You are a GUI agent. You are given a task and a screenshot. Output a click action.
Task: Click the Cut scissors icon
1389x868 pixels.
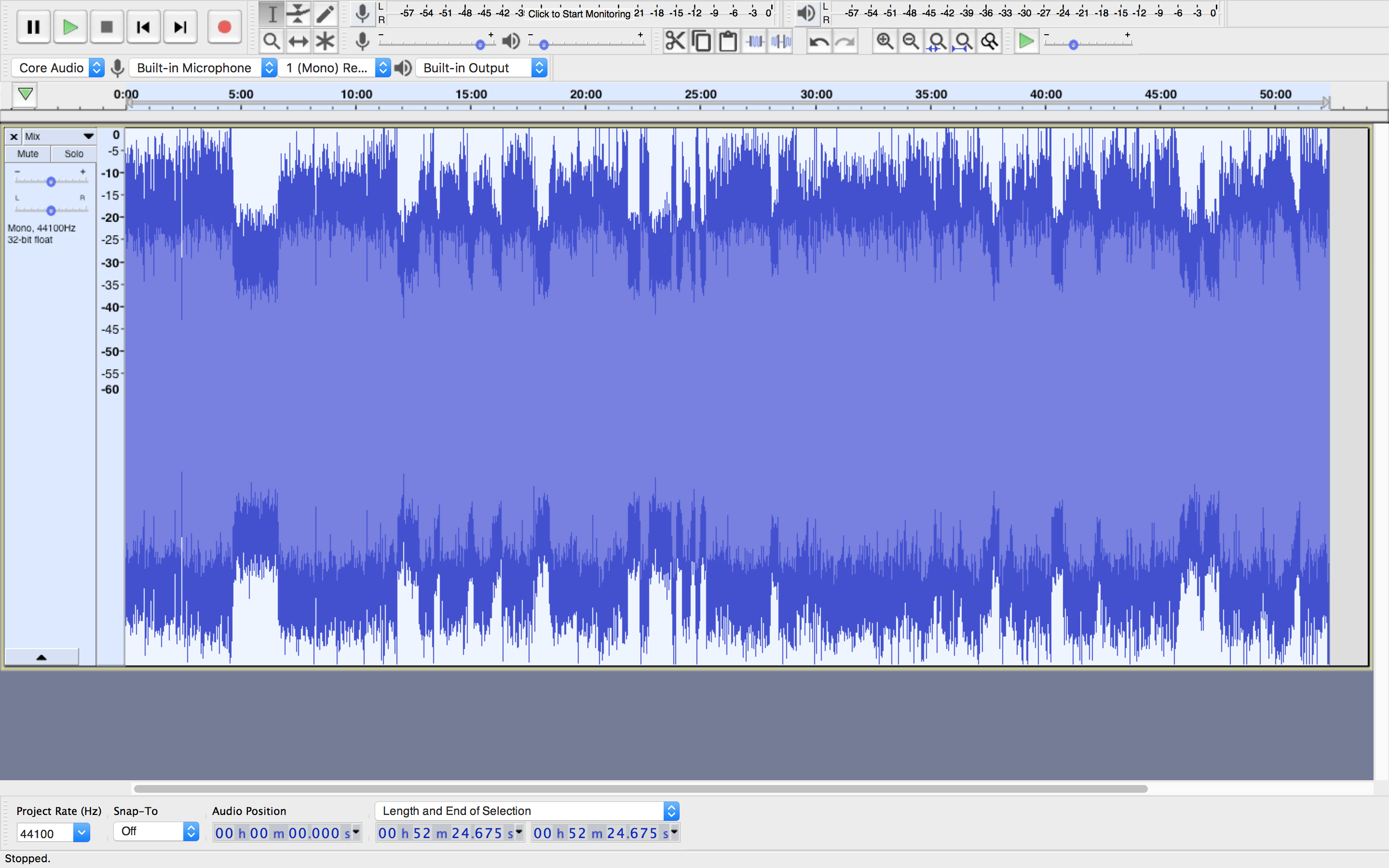click(675, 41)
